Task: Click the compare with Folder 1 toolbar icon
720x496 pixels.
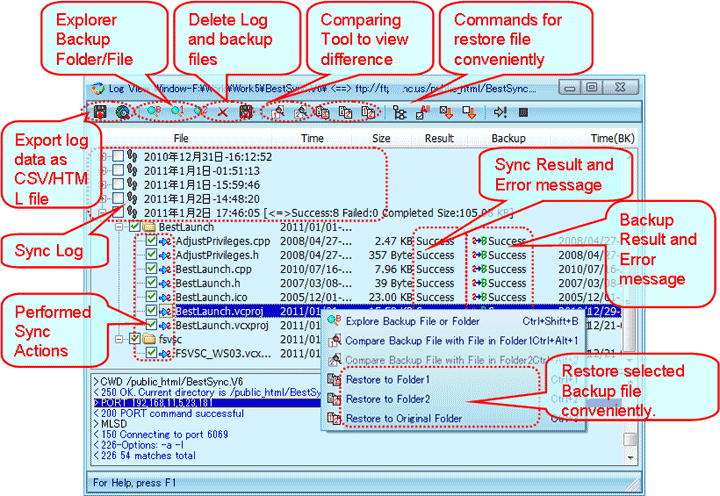Action: (x=277, y=112)
